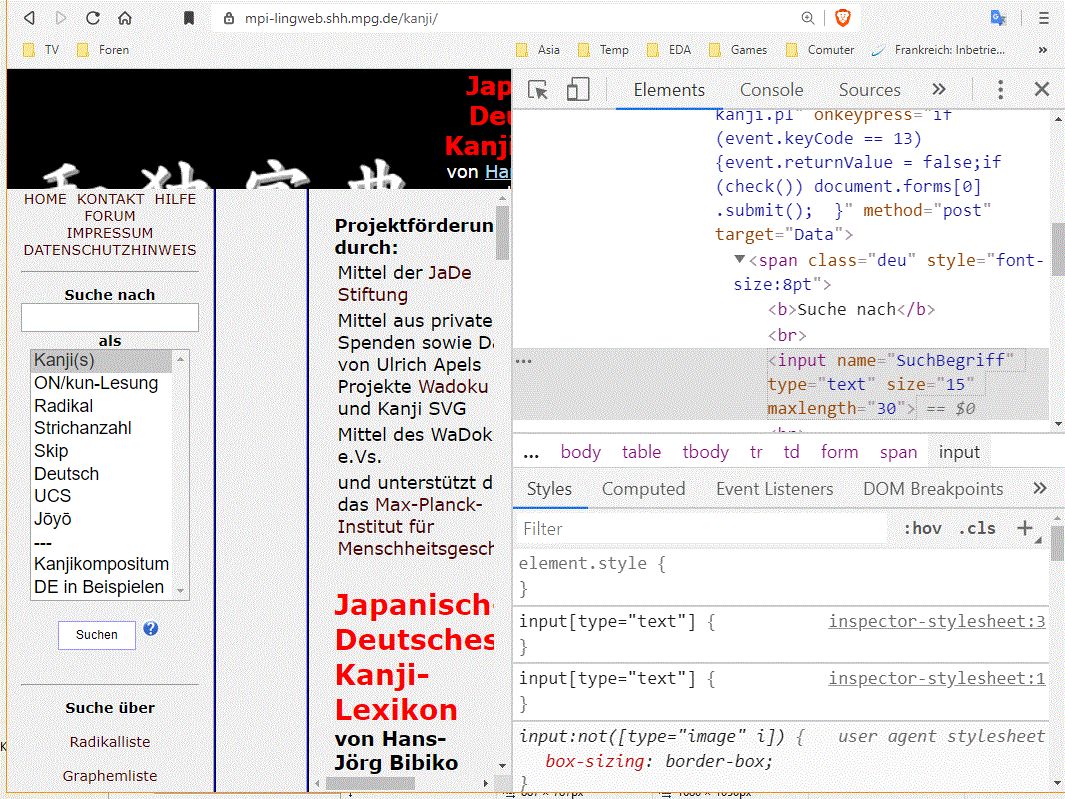Viewport: 1065px width, 799px height.
Task: Collapse the span class deu node
Action: pyautogui.click(x=740, y=260)
